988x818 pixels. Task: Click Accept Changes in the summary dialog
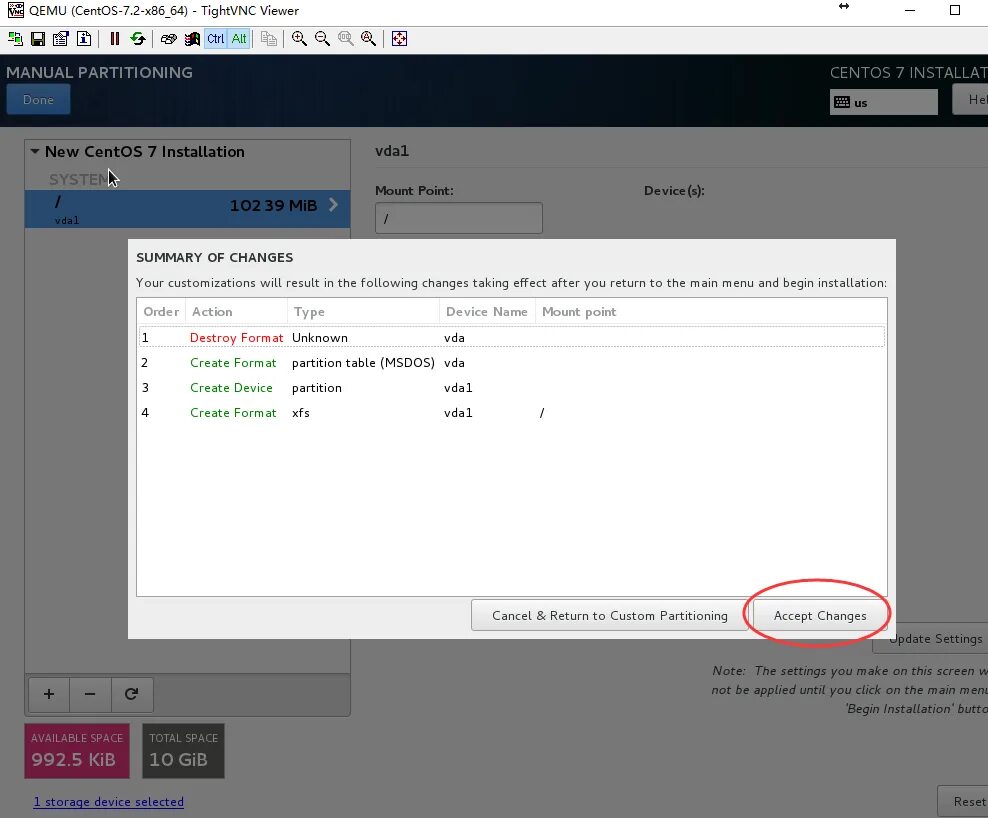tap(820, 615)
